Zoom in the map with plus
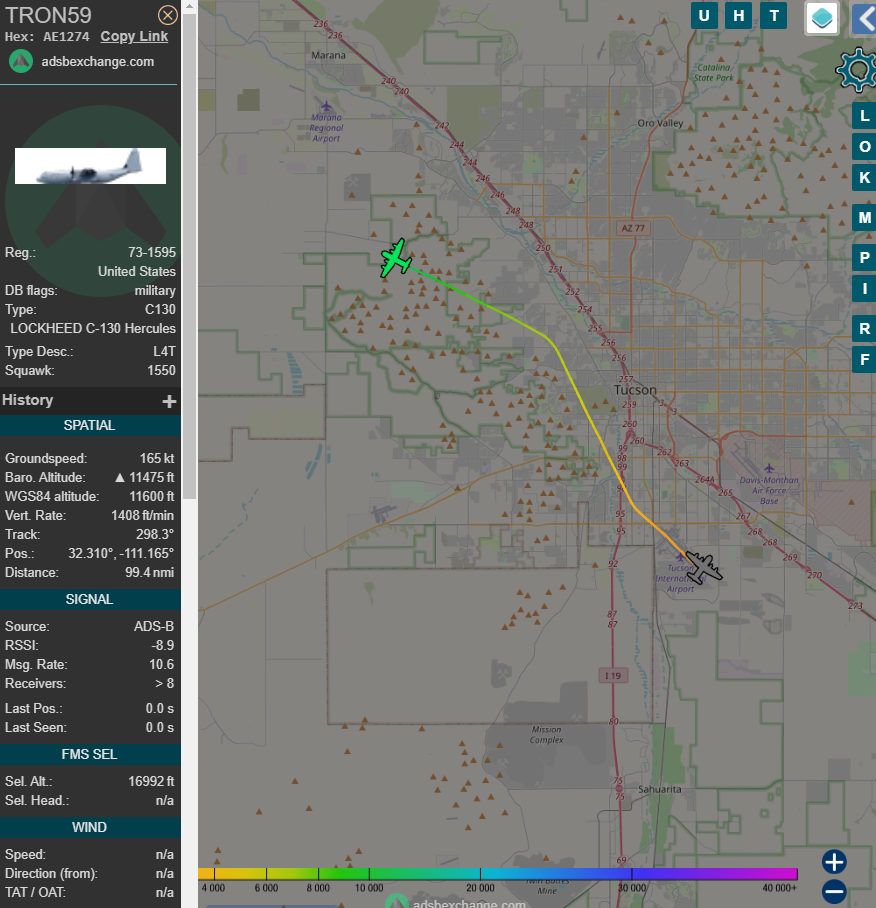 pyautogui.click(x=834, y=862)
